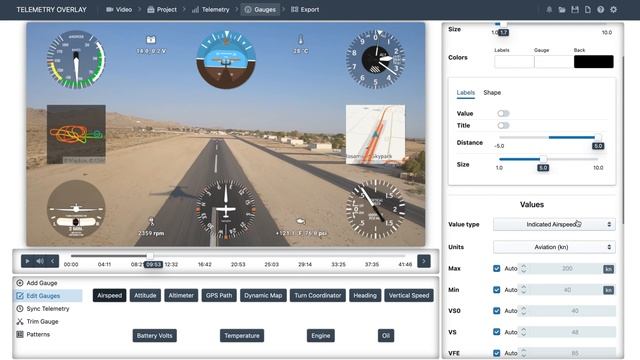Click the save disk icon
Screen dimensions: 640x360
point(575,9)
